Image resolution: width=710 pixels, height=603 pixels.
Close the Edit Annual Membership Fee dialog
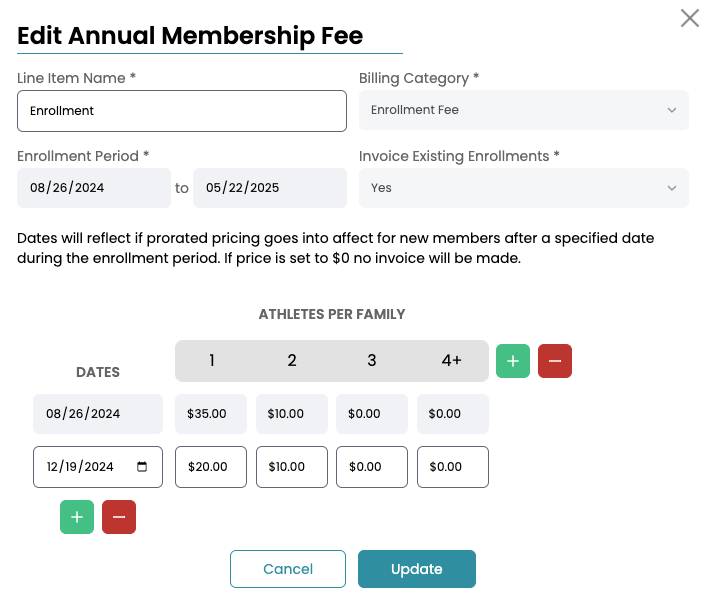[x=690, y=18]
